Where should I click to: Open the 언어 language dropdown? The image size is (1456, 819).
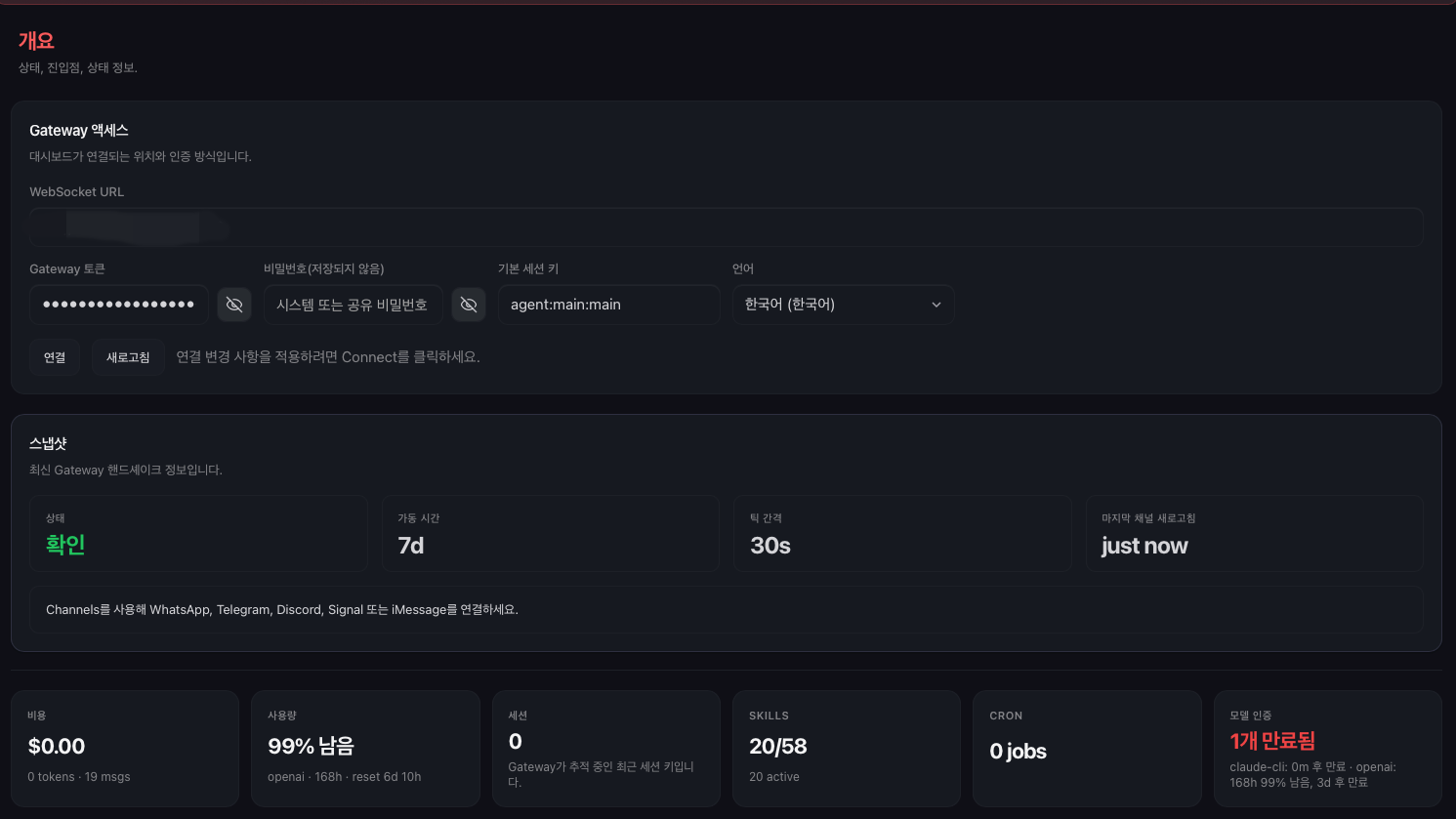point(844,305)
